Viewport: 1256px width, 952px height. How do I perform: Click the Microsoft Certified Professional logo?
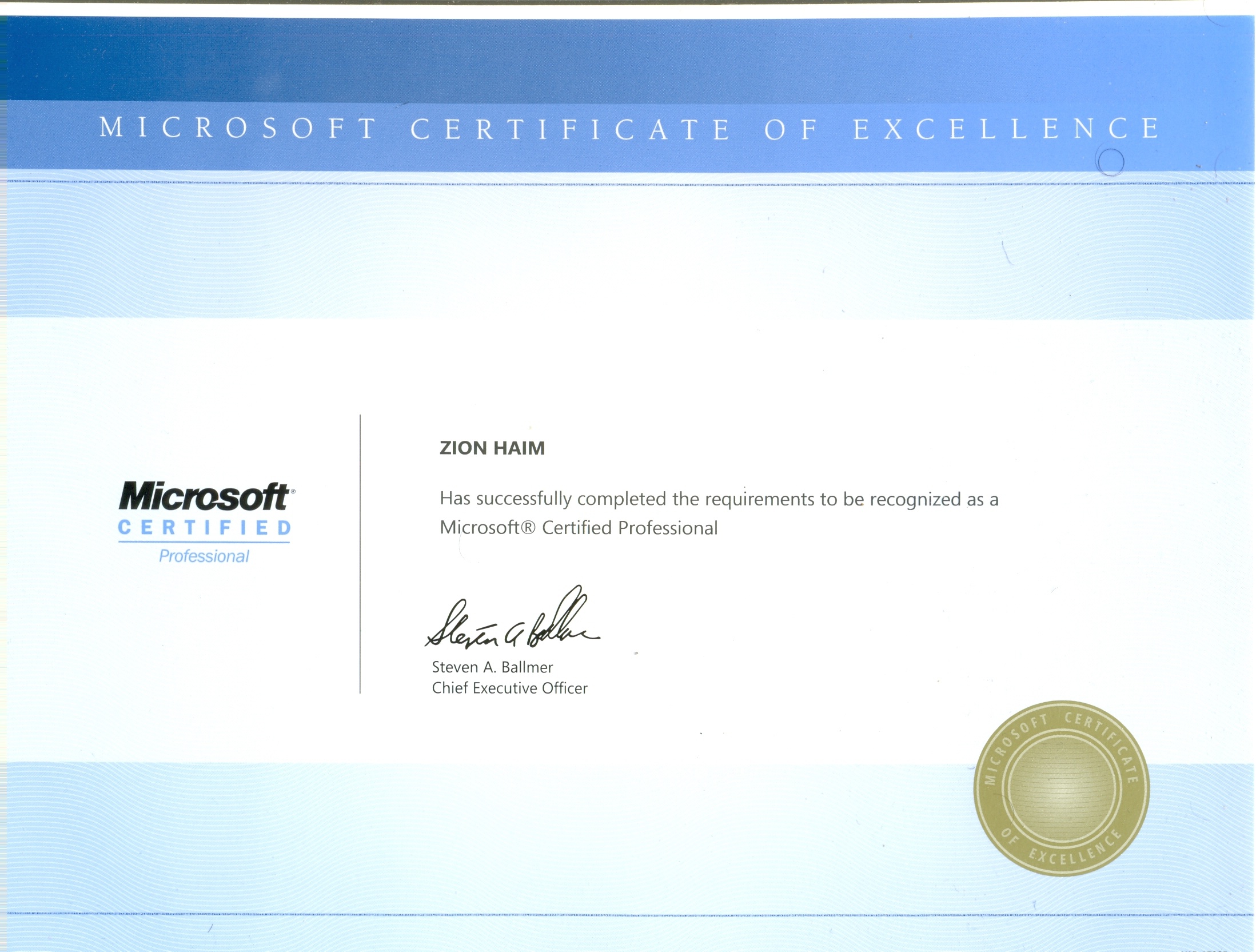coord(206,523)
